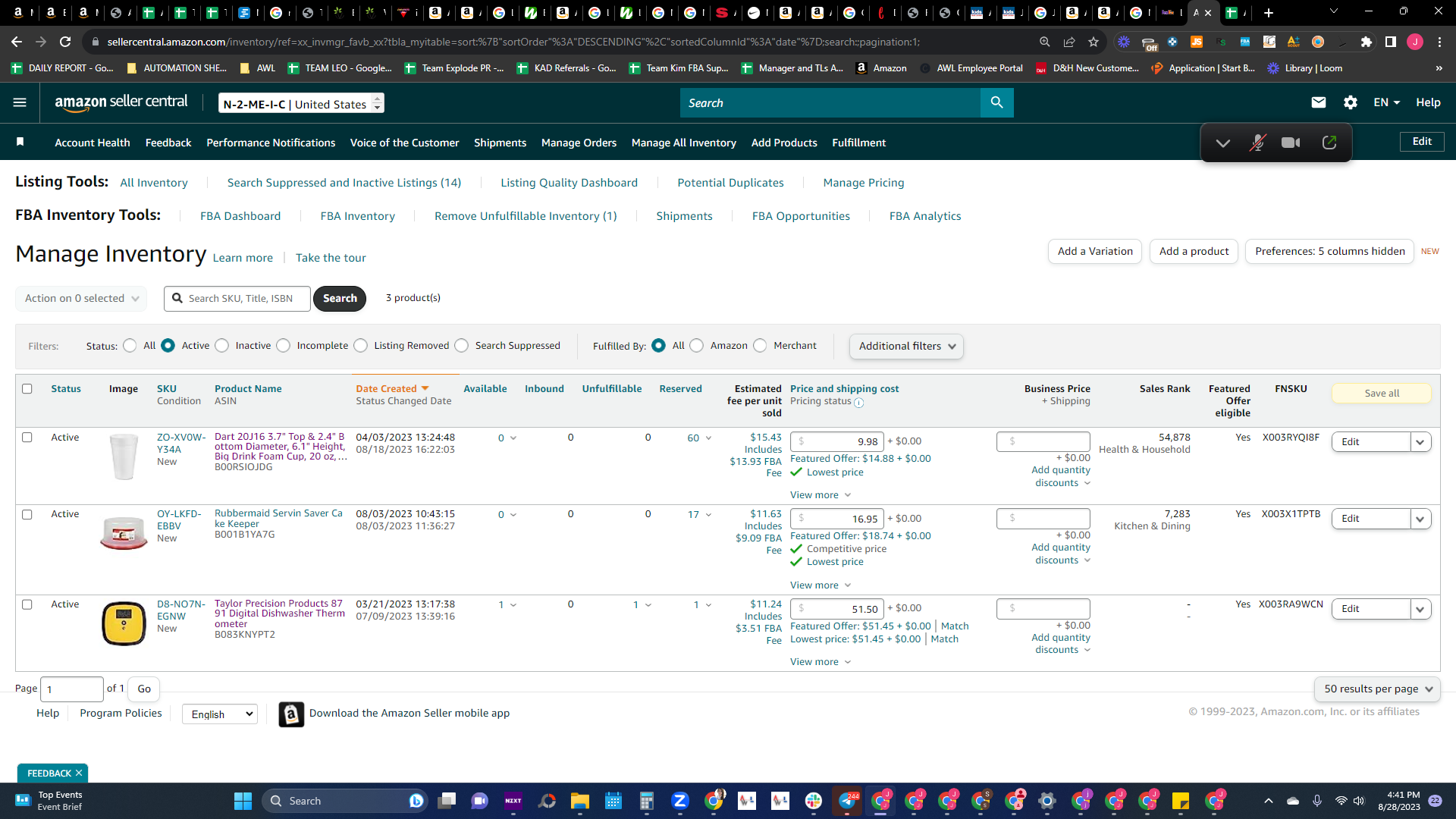Open the marketplace selector N-2-ME-I-C

(301, 103)
